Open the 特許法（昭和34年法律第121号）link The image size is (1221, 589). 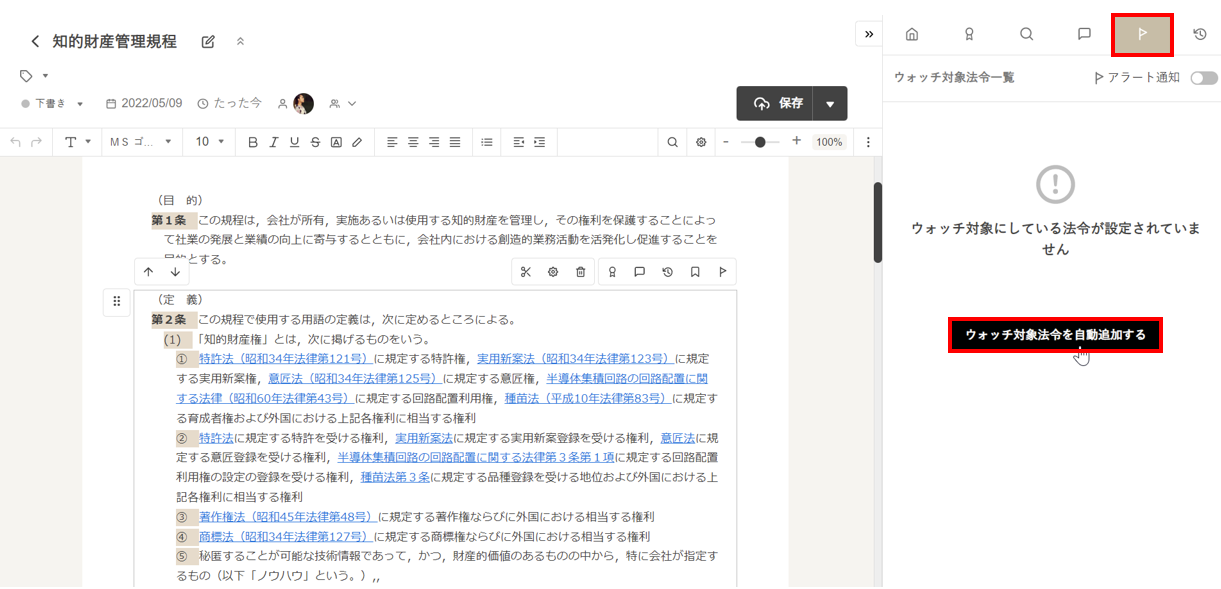pyautogui.click(x=284, y=358)
